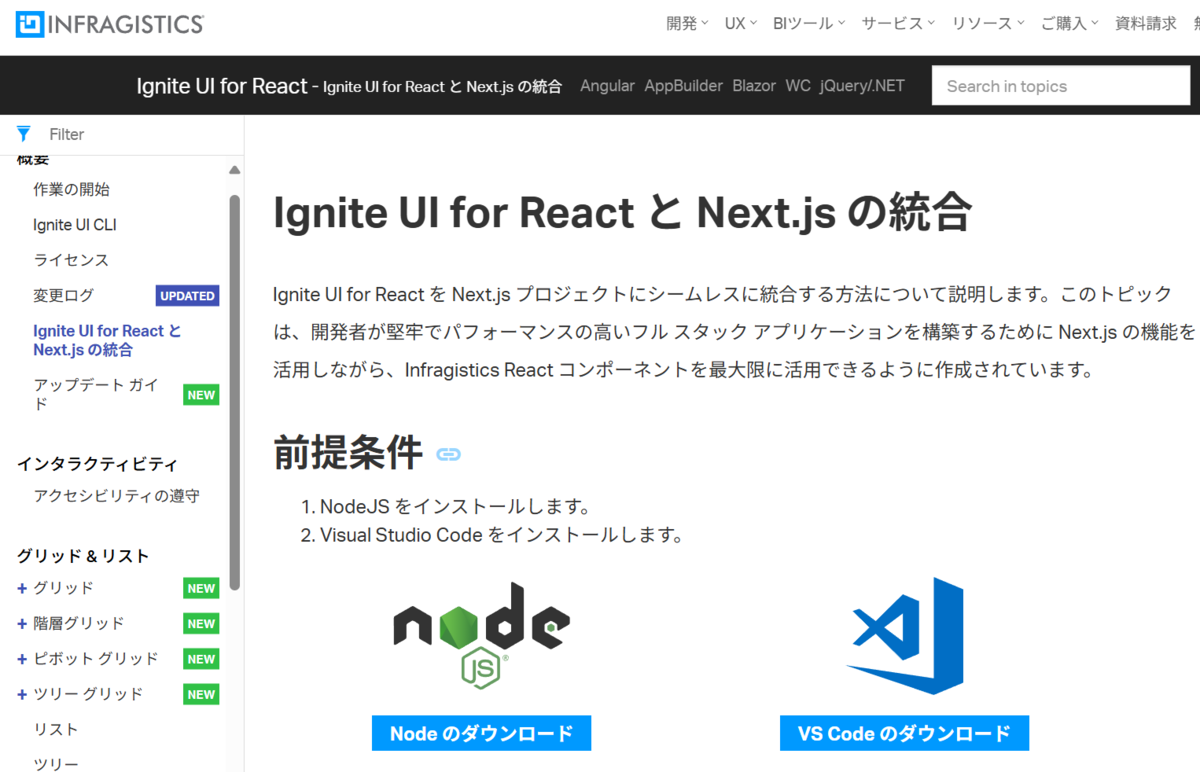Open アップデート ガイド topic
The image size is (1200, 772).
coord(96,395)
